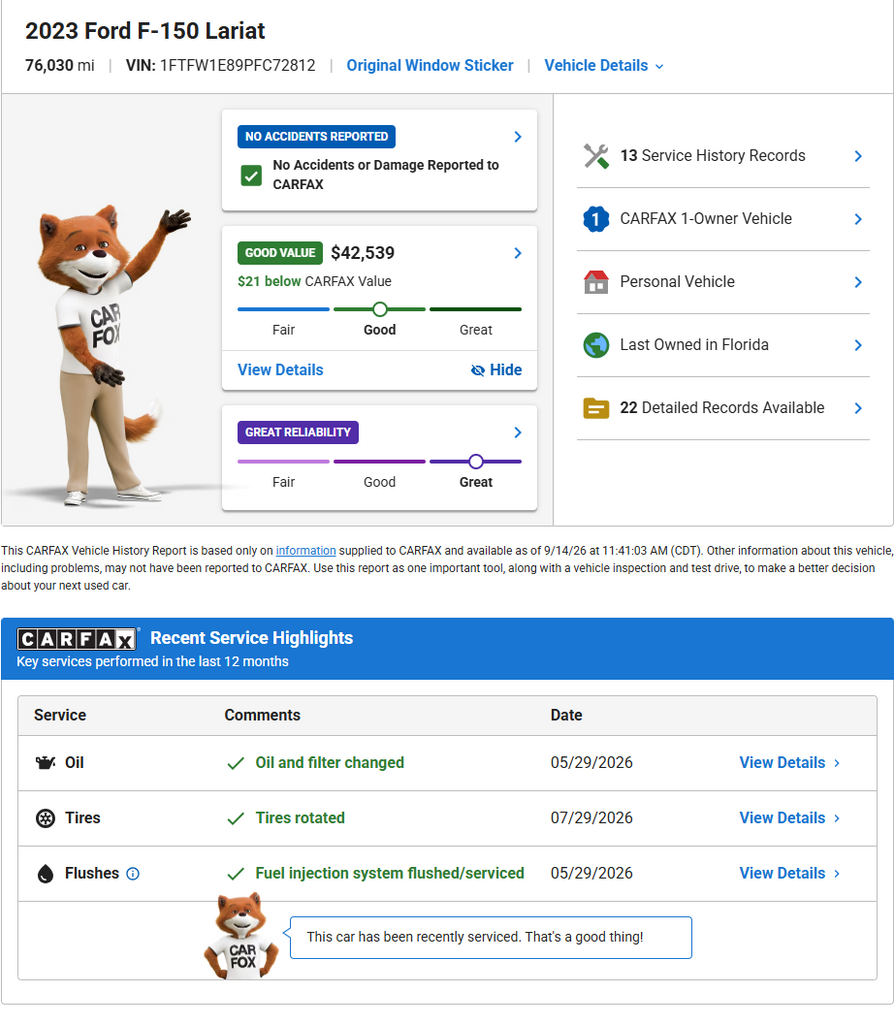
Task: Open the Good Value card chevron
Action: click(x=518, y=253)
